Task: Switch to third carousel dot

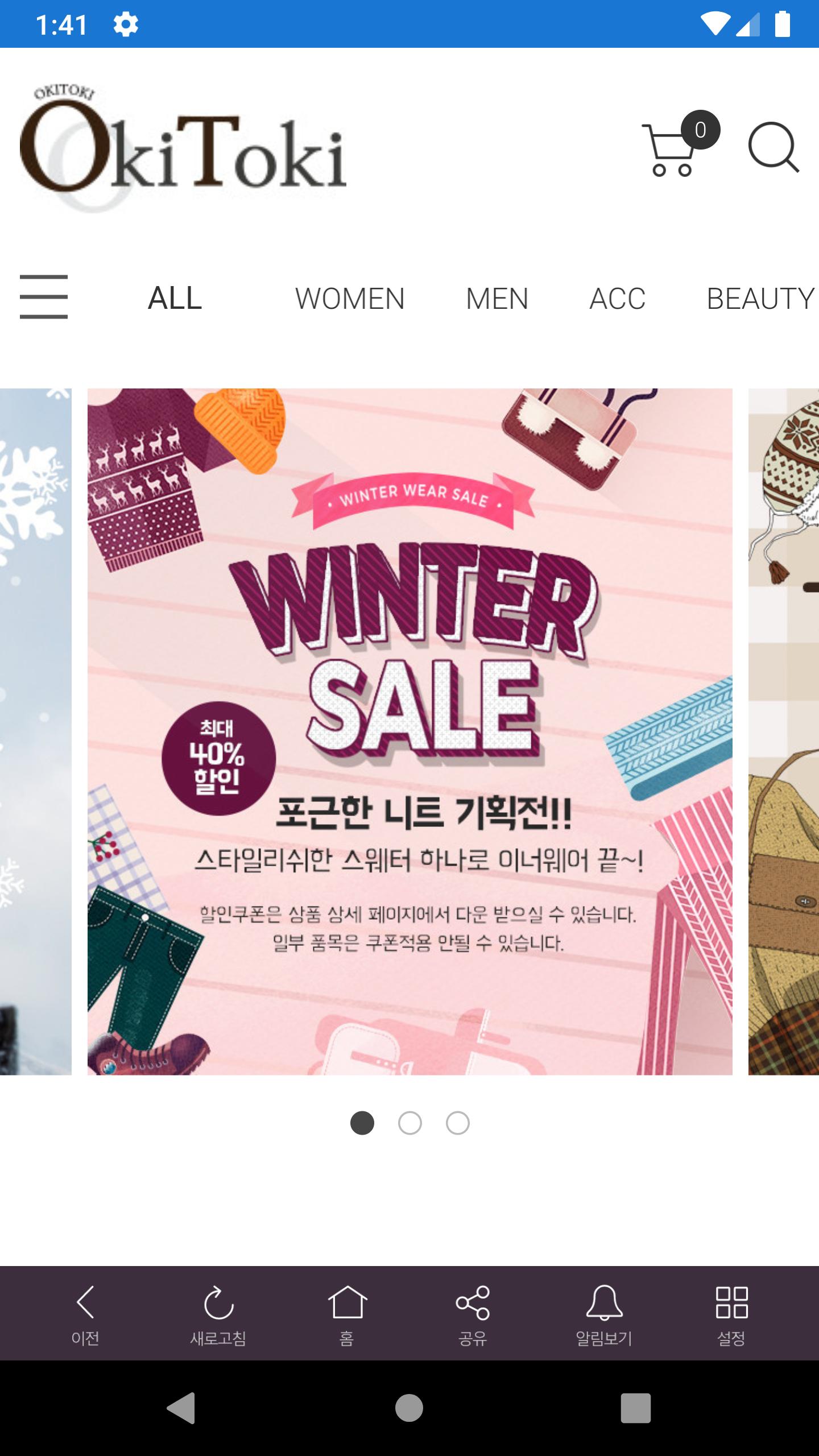Action: (458, 1123)
